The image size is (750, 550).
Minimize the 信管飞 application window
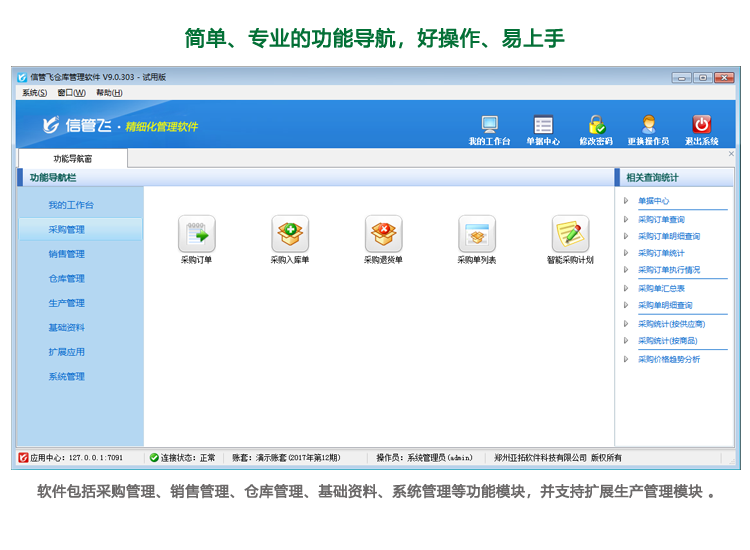682,77
